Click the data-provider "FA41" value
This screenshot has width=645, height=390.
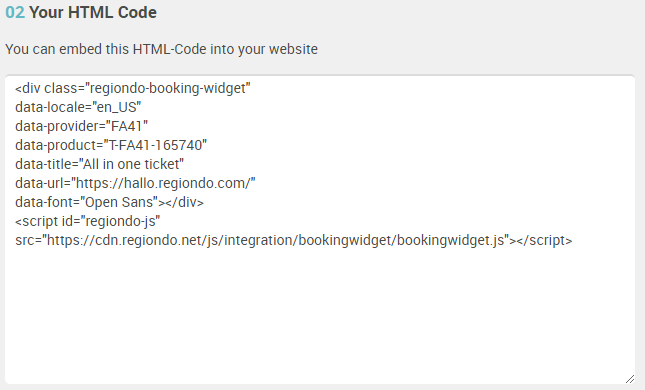pos(129,126)
